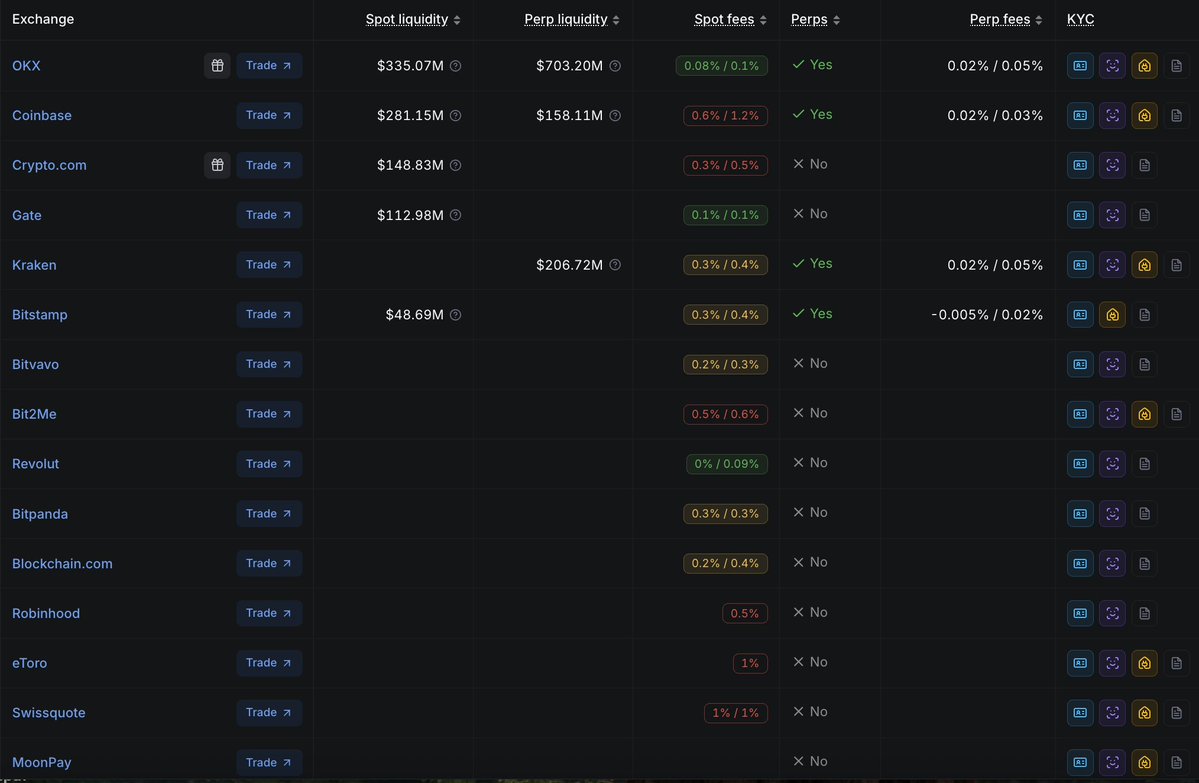This screenshot has width=1199, height=783.
Task: Click Revolut's ID card KYC icon
Action: [x=1080, y=463]
